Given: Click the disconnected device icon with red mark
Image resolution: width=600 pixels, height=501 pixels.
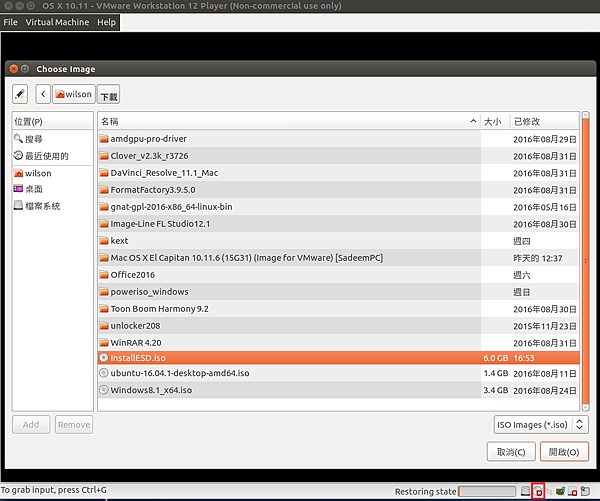Looking at the screenshot, I should coord(572,491).
